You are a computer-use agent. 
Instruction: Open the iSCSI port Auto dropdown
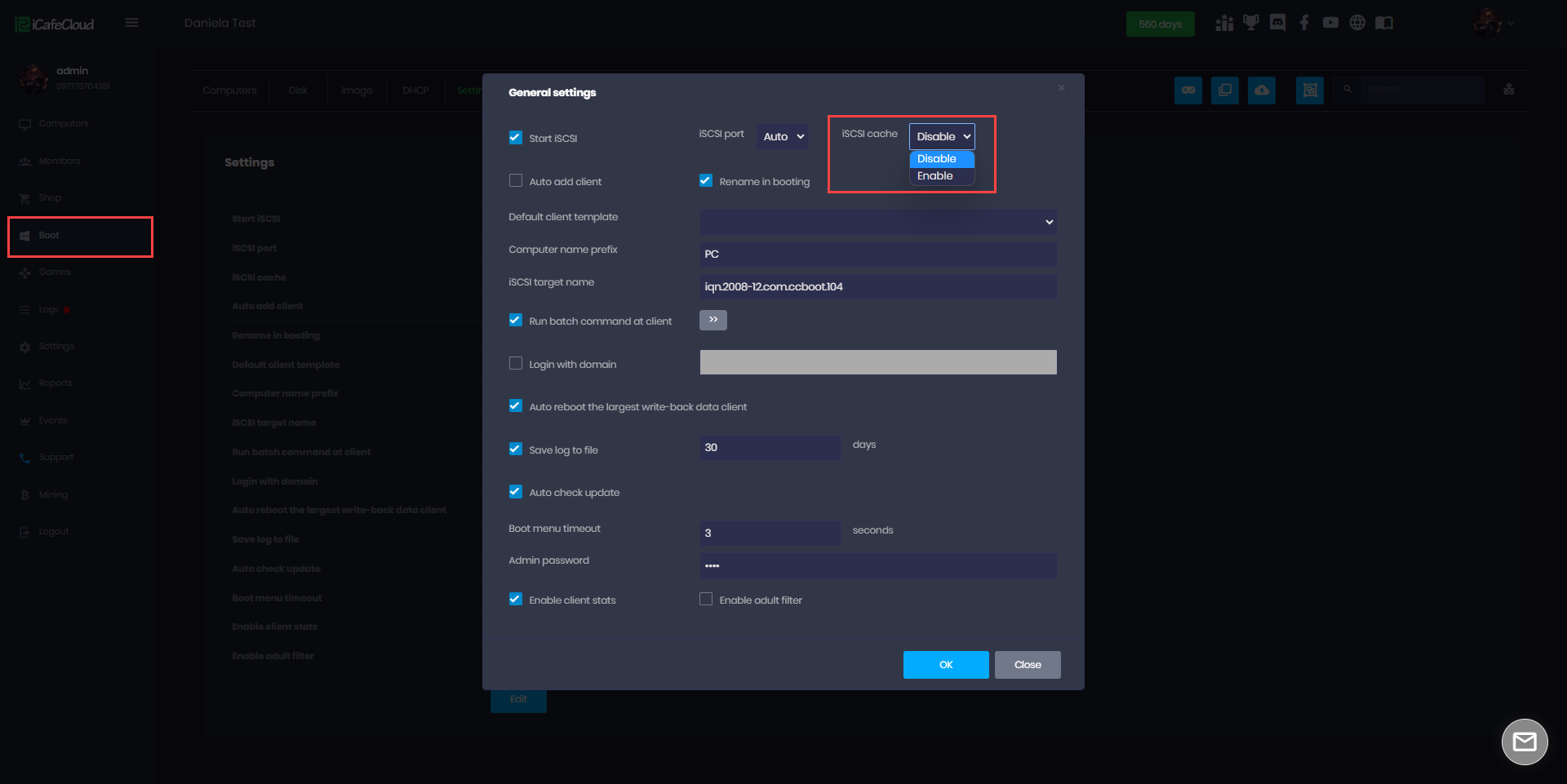tap(783, 136)
